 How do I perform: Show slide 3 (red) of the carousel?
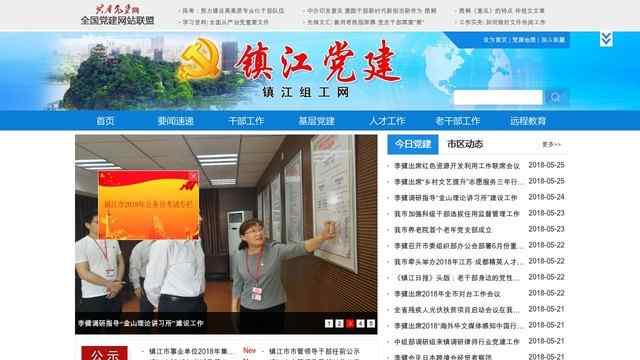[350, 323]
